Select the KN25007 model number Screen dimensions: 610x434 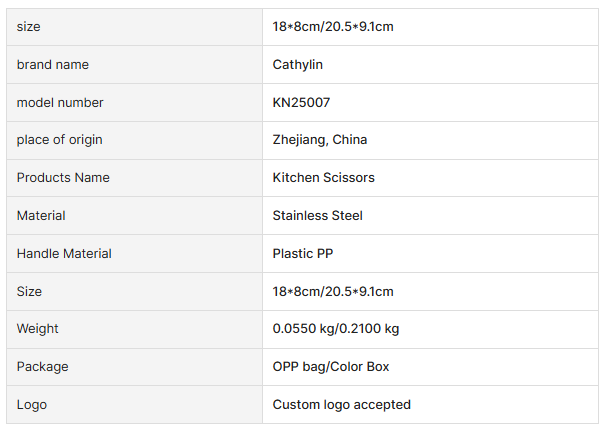[x=301, y=103]
